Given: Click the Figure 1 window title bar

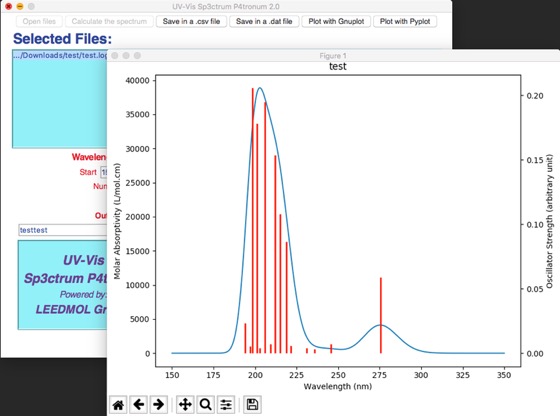Looking at the screenshot, I should [x=333, y=56].
